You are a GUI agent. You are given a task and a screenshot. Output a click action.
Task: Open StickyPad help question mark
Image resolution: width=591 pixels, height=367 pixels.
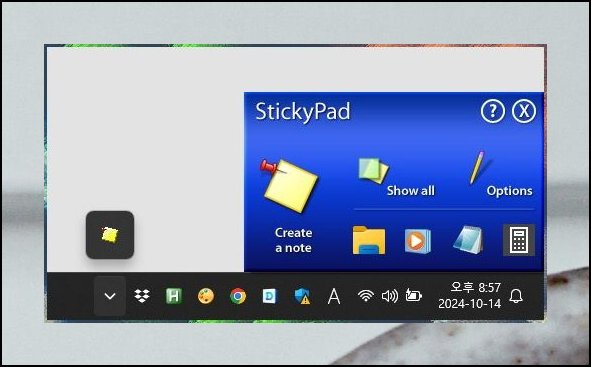tap(493, 111)
